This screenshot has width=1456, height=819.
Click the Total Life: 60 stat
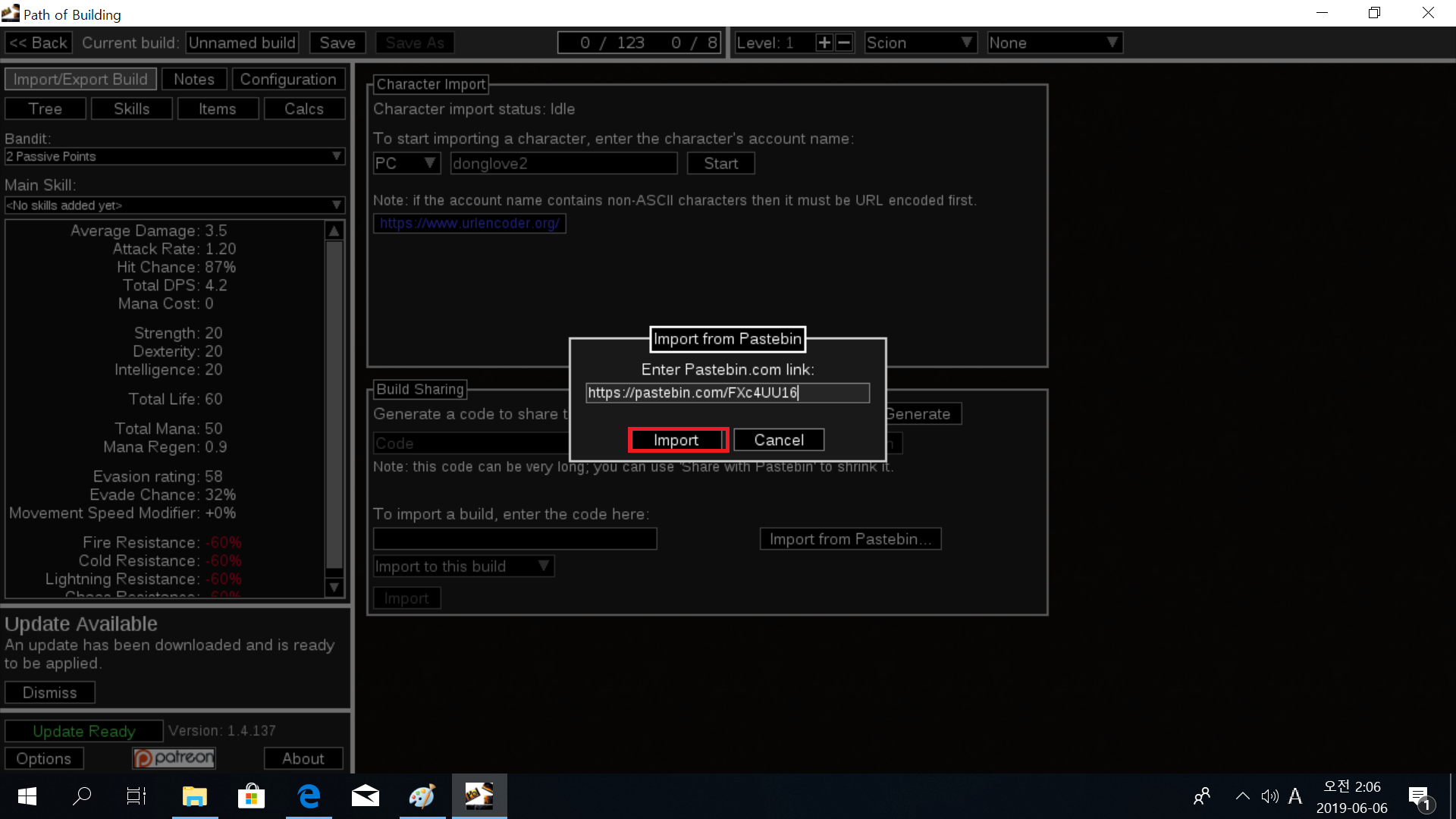click(x=175, y=400)
